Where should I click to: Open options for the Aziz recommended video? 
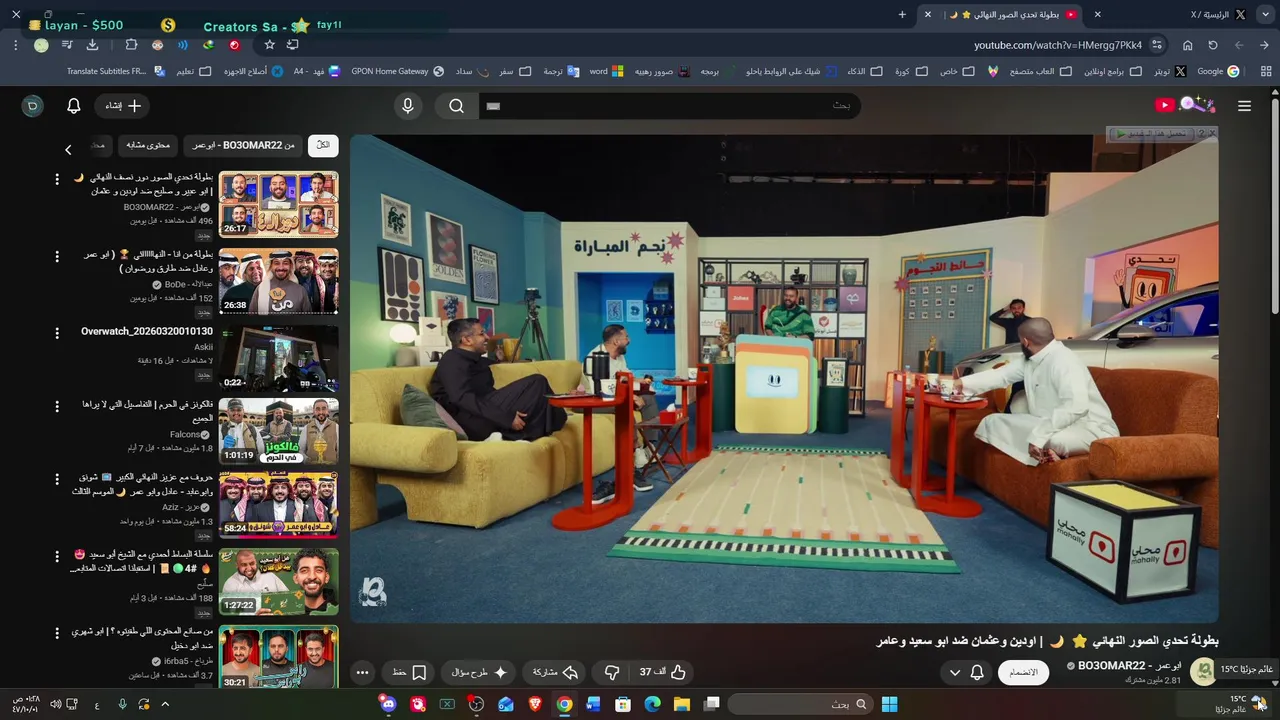tap(57, 479)
